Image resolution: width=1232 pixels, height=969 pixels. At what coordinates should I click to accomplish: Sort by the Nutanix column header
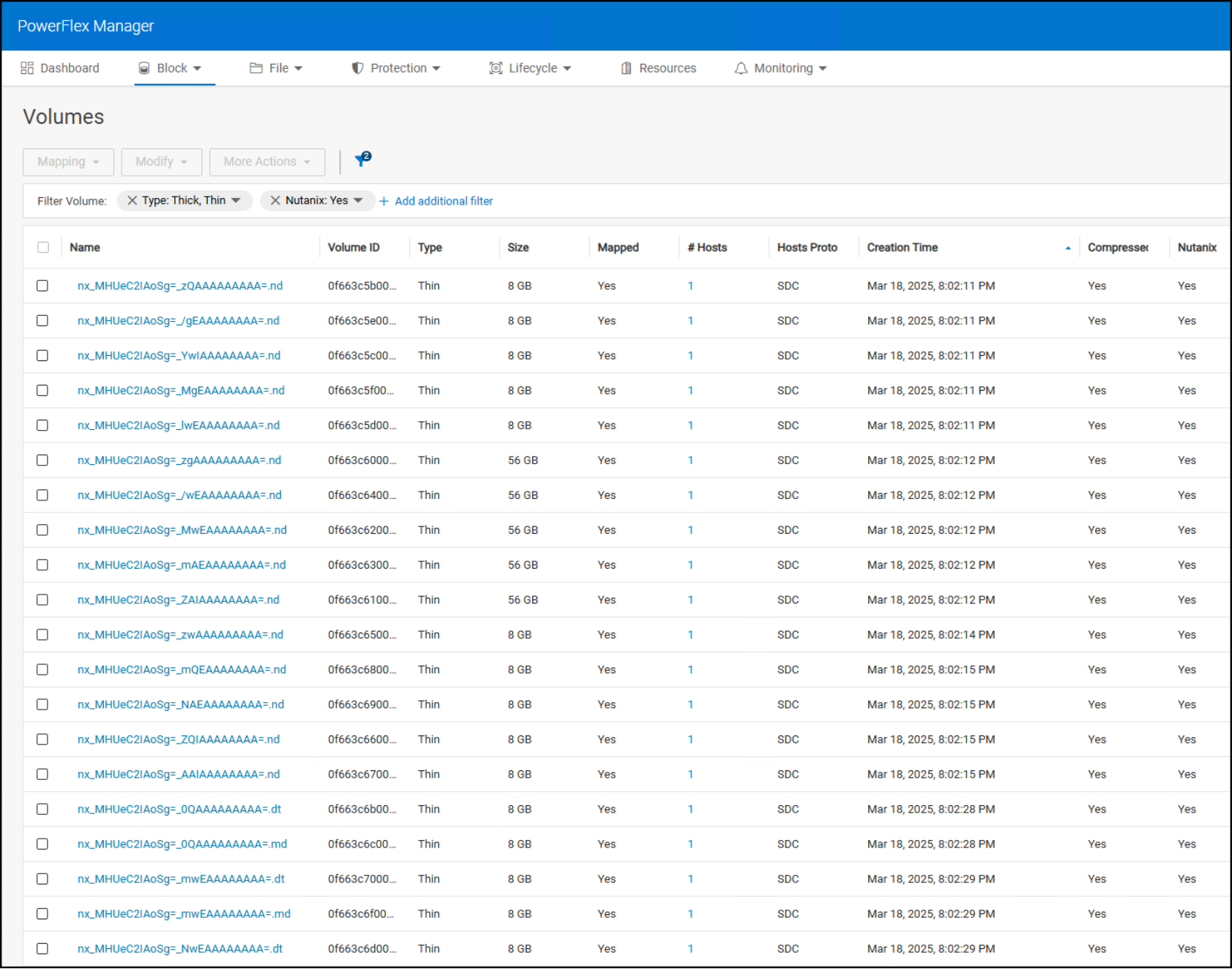[1197, 248]
